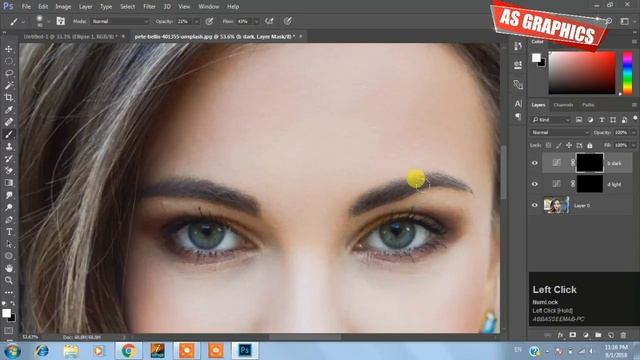Select the Zoom tool
The image size is (640, 360).
(9, 280)
